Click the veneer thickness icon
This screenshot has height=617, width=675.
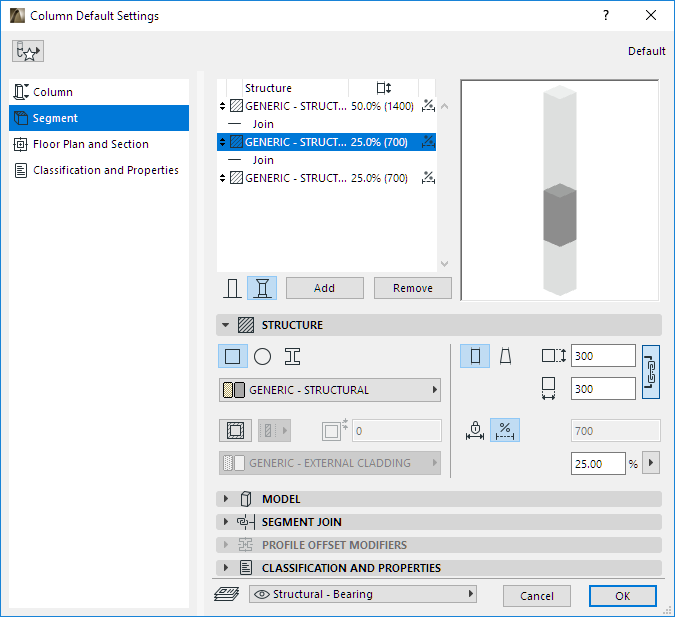click(334, 430)
